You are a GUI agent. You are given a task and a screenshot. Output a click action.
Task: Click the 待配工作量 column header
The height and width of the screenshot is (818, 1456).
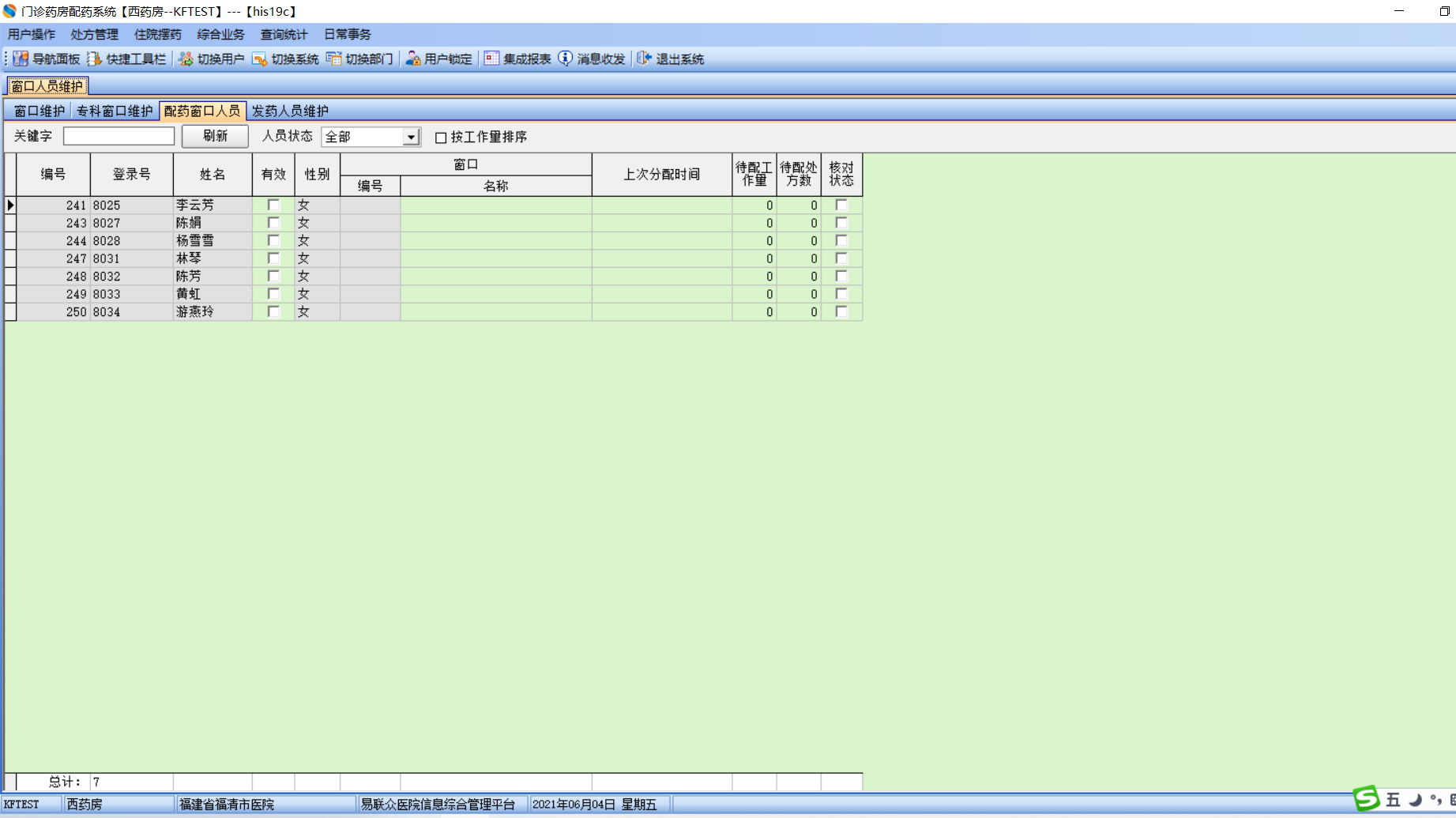click(754, 175)
